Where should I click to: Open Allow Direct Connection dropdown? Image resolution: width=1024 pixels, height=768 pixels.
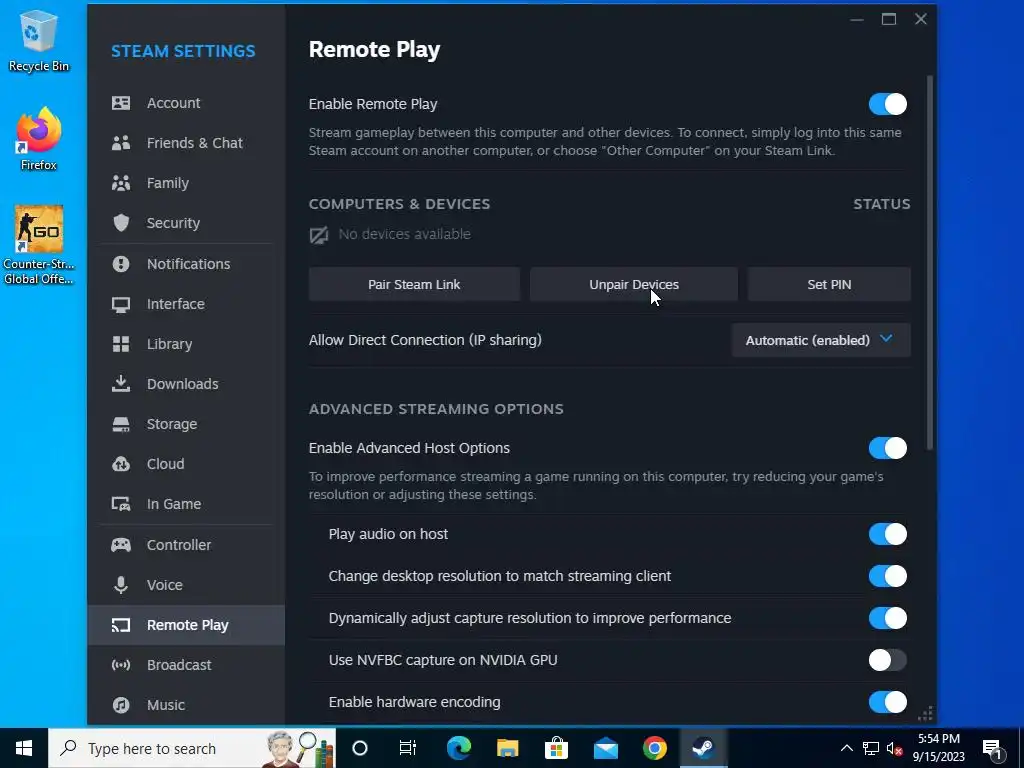pyautogui.click(x=821, y=340)
